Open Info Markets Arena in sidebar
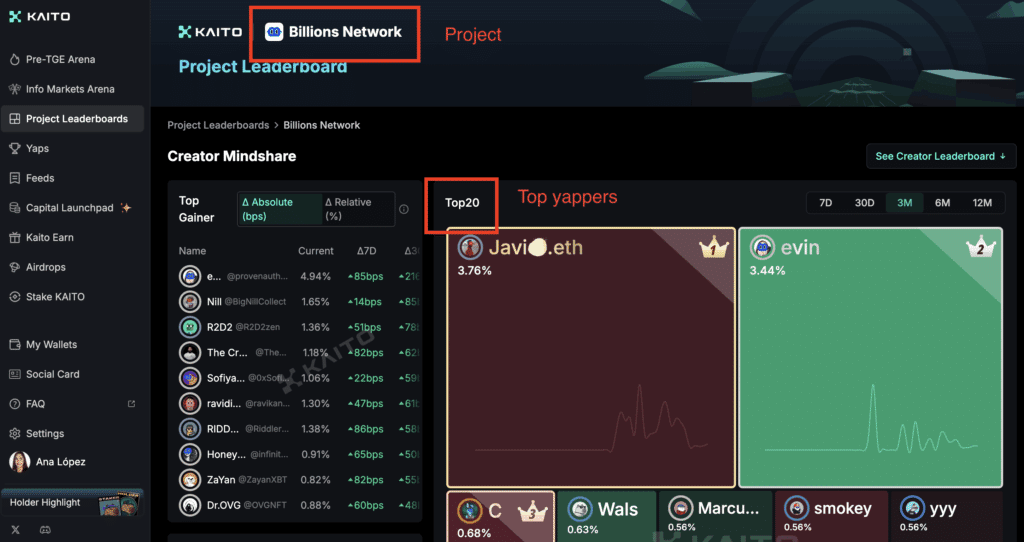1024x542 pixels. click(70, 89)
